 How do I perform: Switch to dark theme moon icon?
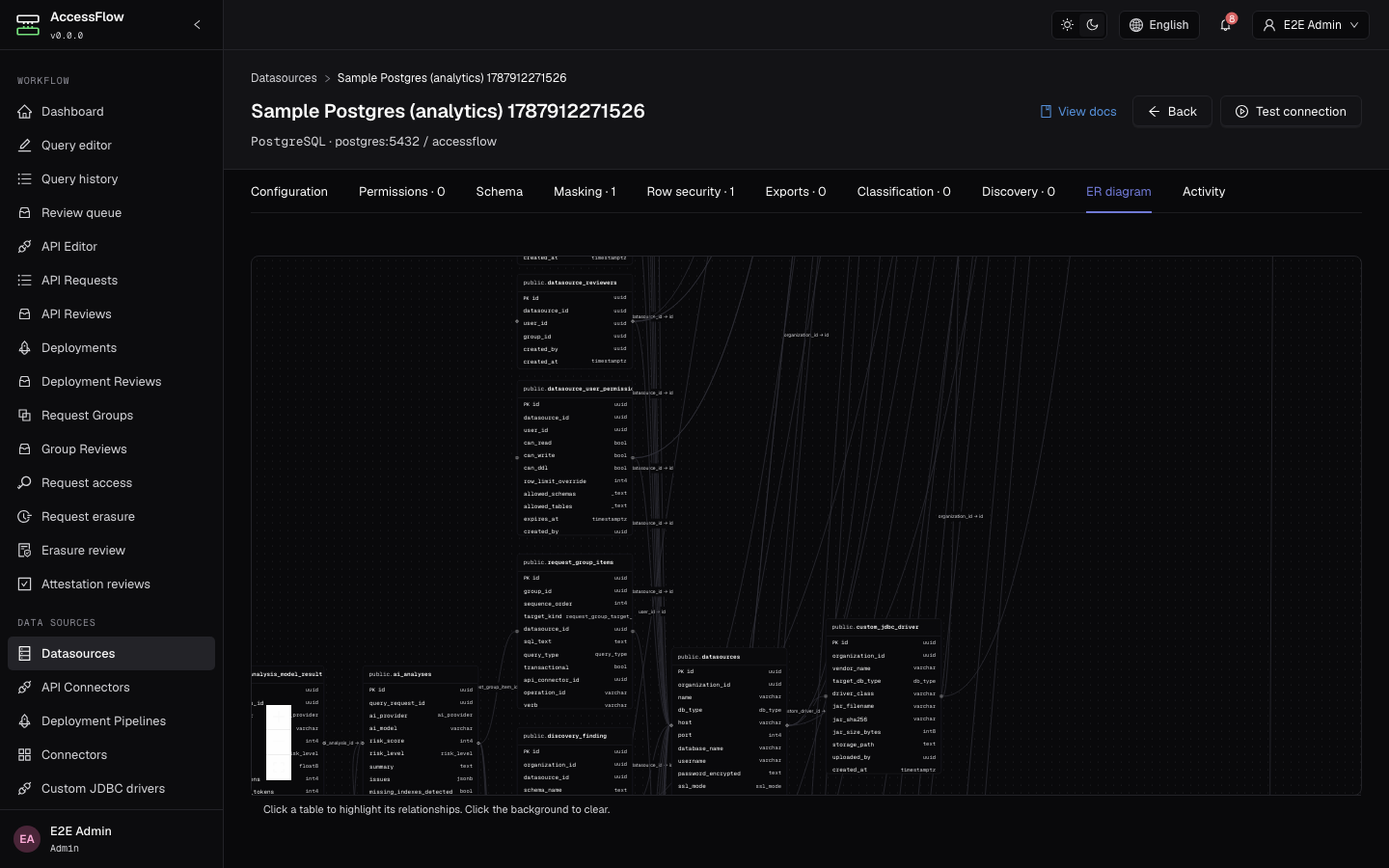pyautogui.click(x=1093, y=25)
